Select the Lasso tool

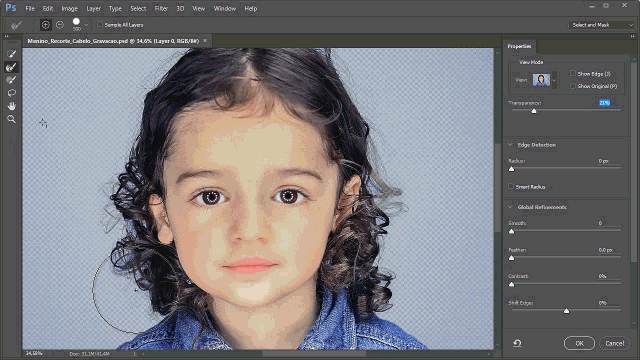[x=11, y=93]
